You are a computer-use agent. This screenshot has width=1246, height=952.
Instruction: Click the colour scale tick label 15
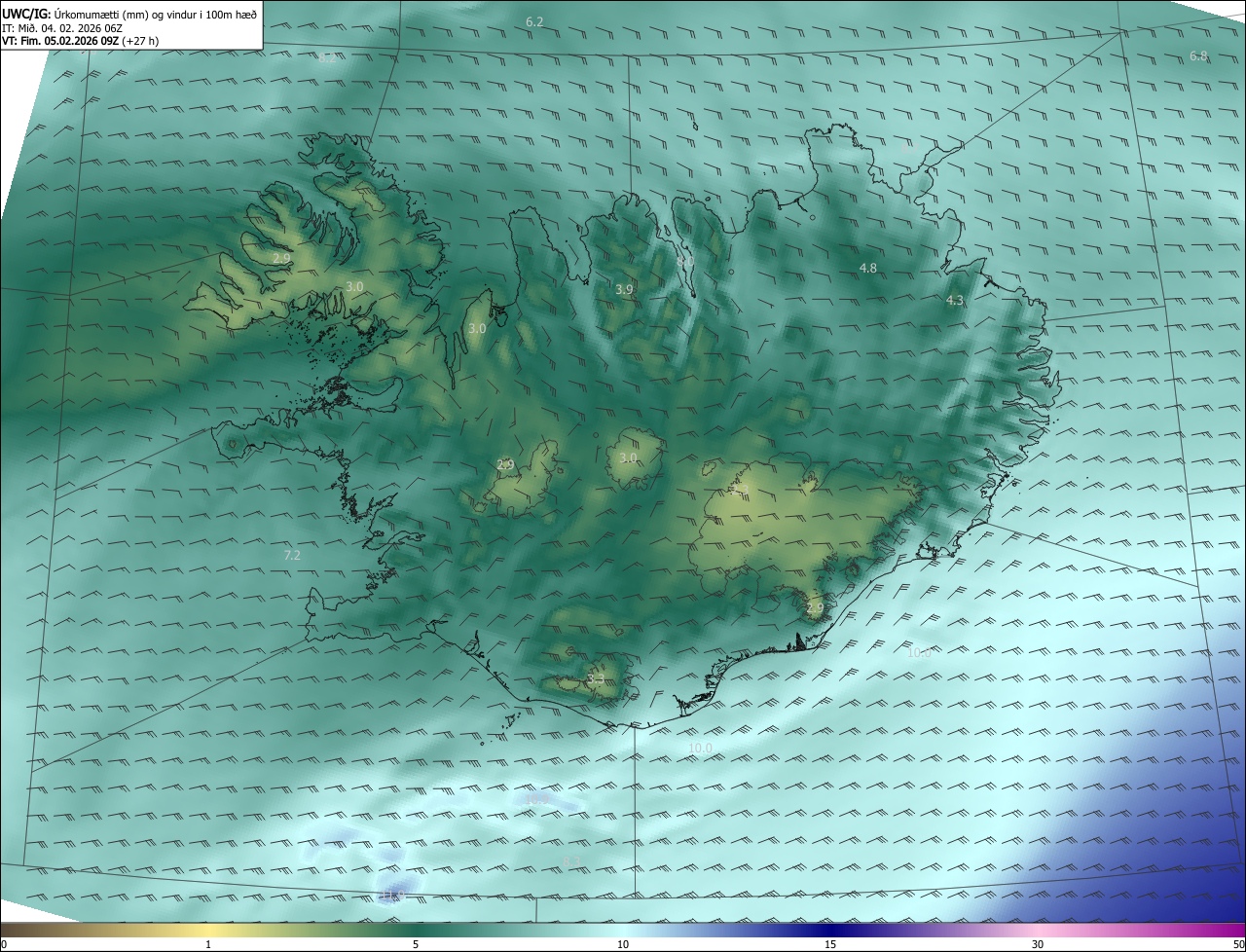pyautogui.click(x=830, y=944)
